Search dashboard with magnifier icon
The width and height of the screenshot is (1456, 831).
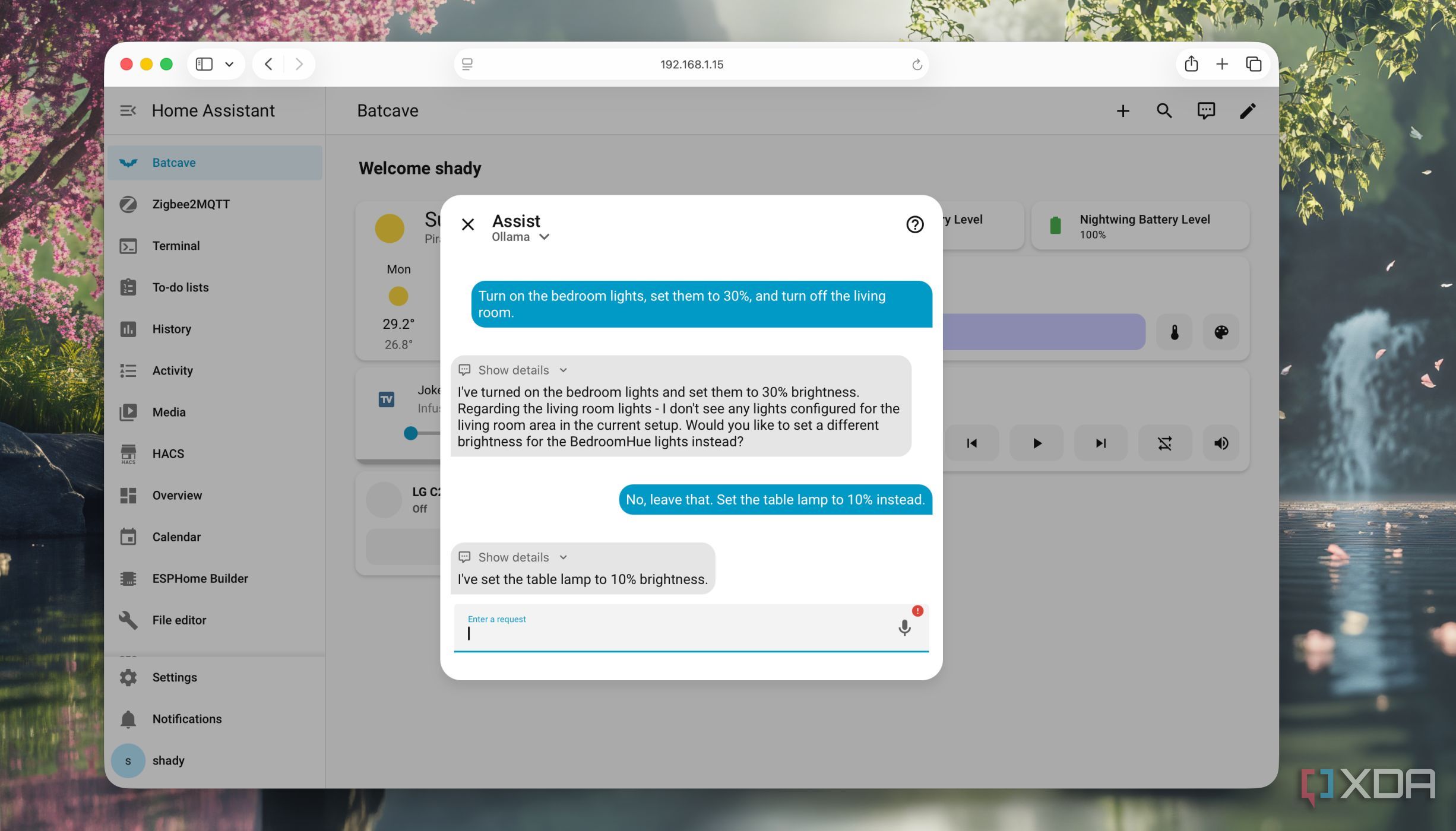coord(1164,111)
